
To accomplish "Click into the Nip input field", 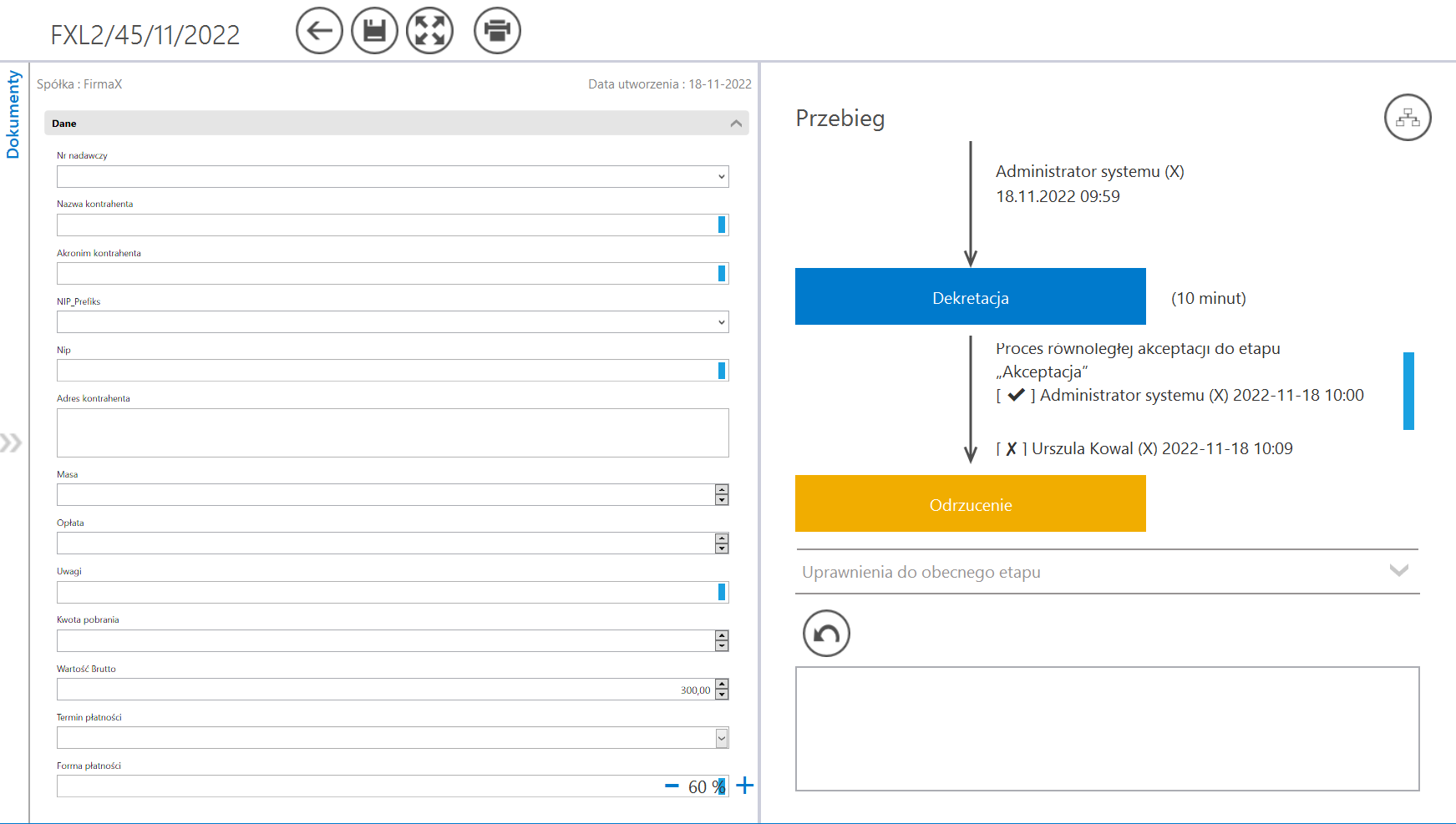I will click(x=393, y=371).
